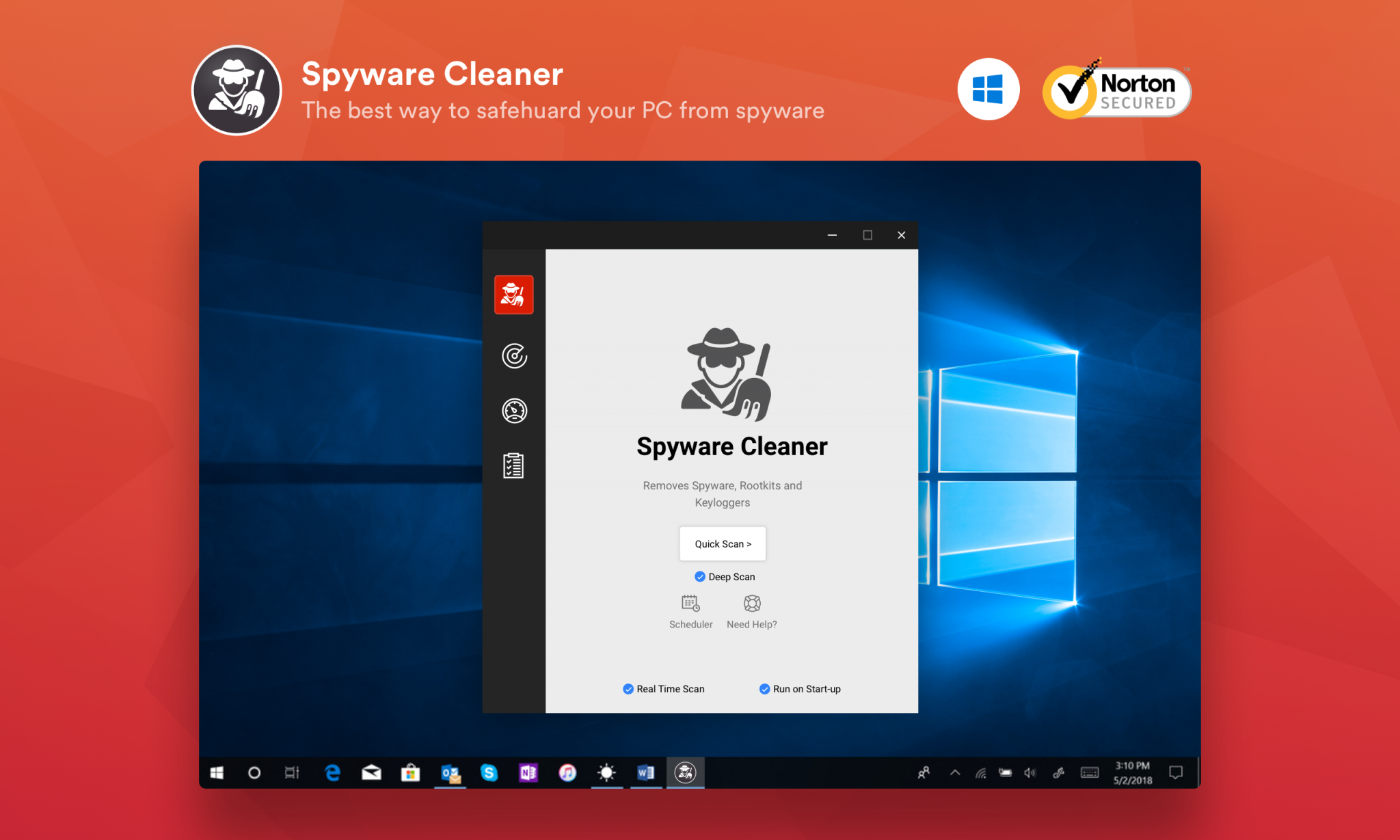This screenshot has width=1400, height=840.
Task: Toggle the Deep Scan checkbox
Action: pyautogui.click(x=700, y=577)
